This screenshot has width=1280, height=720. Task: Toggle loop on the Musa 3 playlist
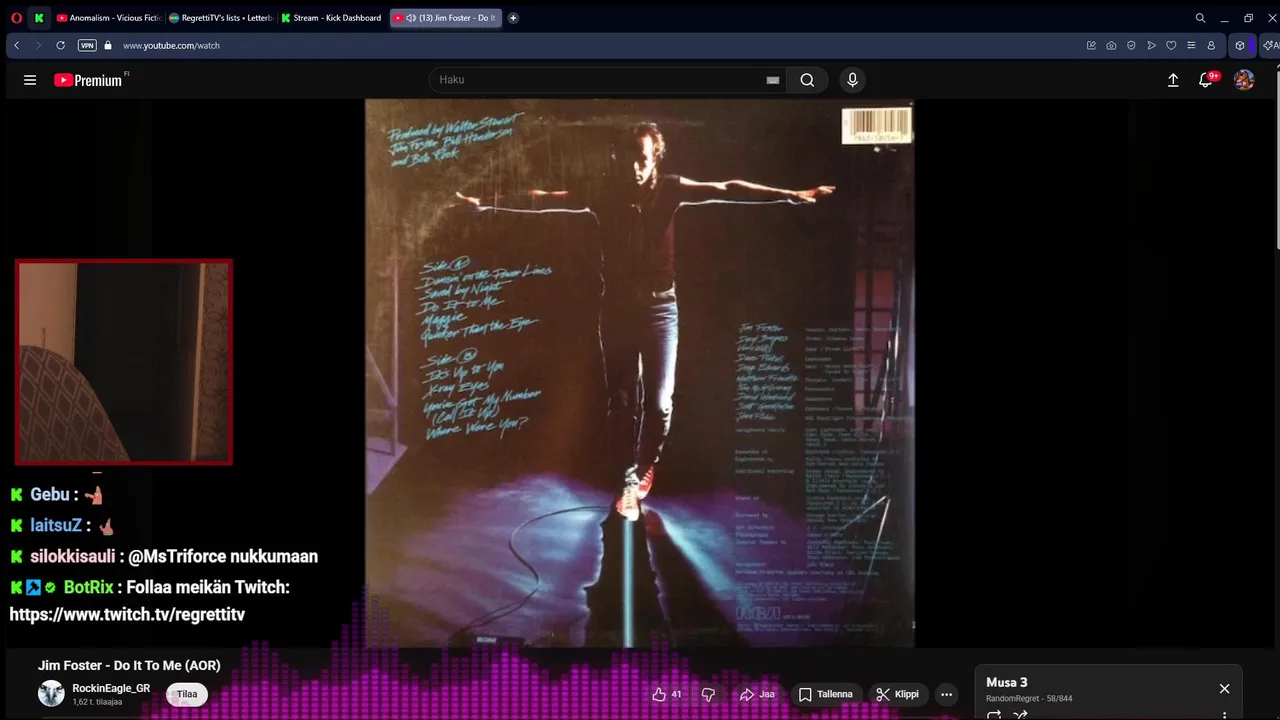point(994,714)
